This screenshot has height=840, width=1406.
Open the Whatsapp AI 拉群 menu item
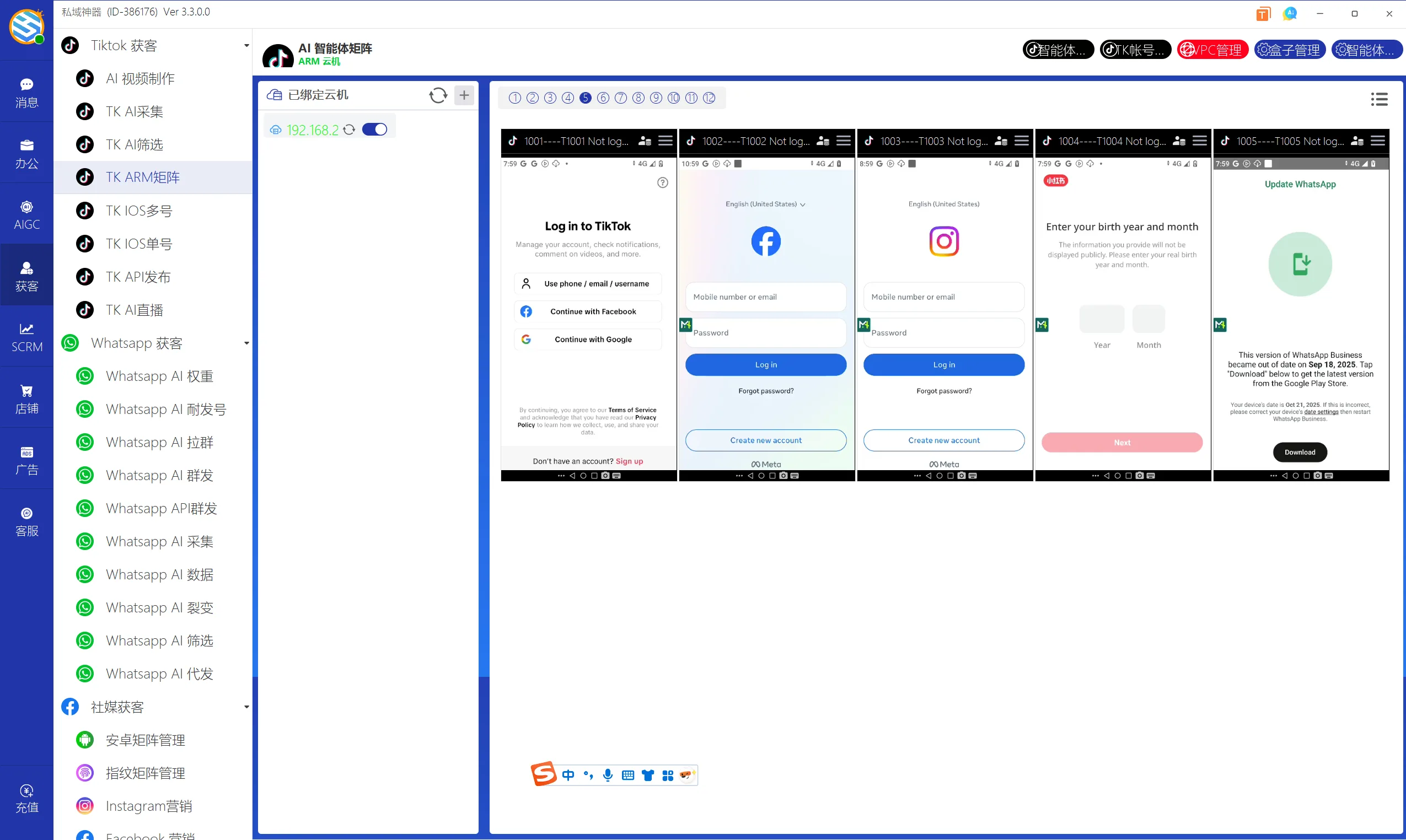(159, 442)
